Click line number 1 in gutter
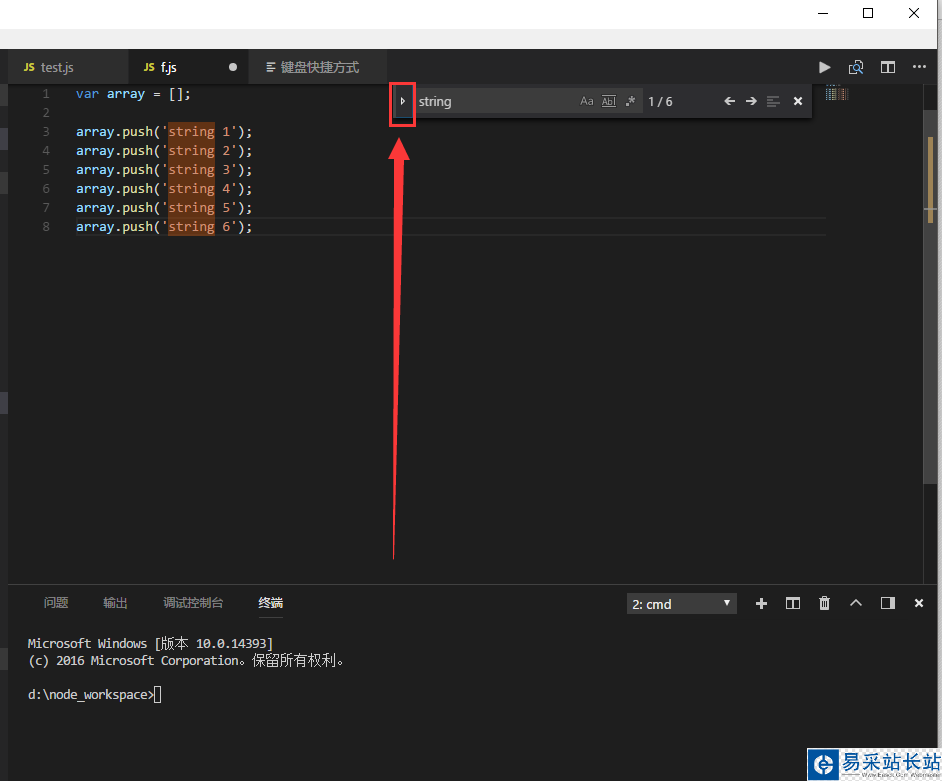Viewport: 942px width, 781px height. (x=46, y=94)
